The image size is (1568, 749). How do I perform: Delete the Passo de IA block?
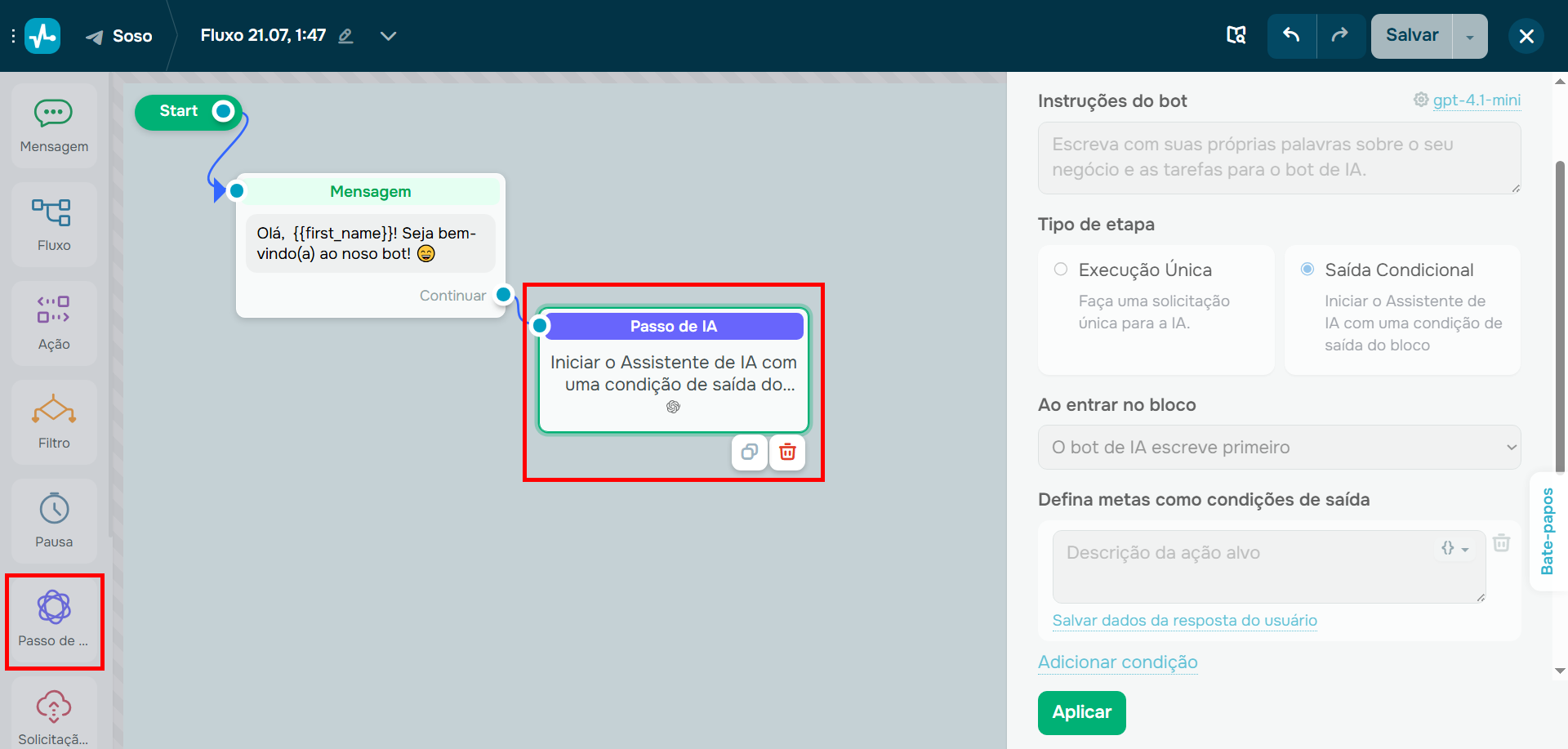[786, 453]
